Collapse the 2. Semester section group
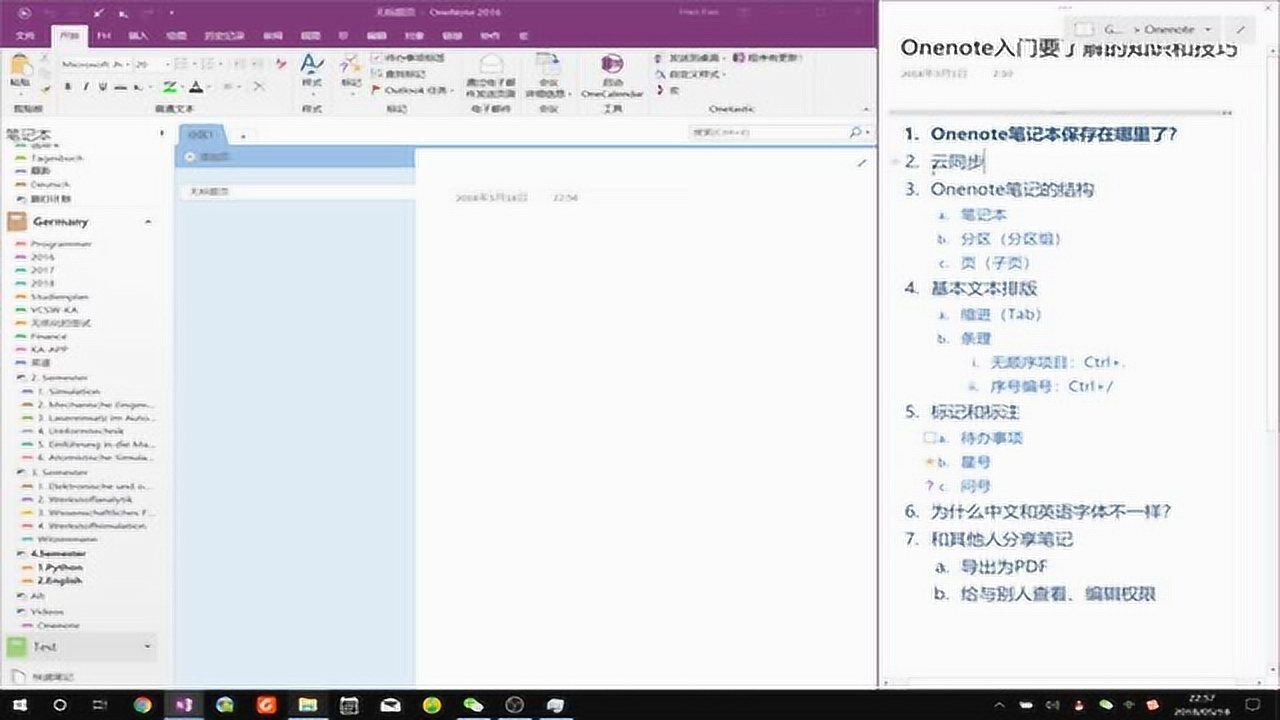The image size is (1280, 720). 20,378
